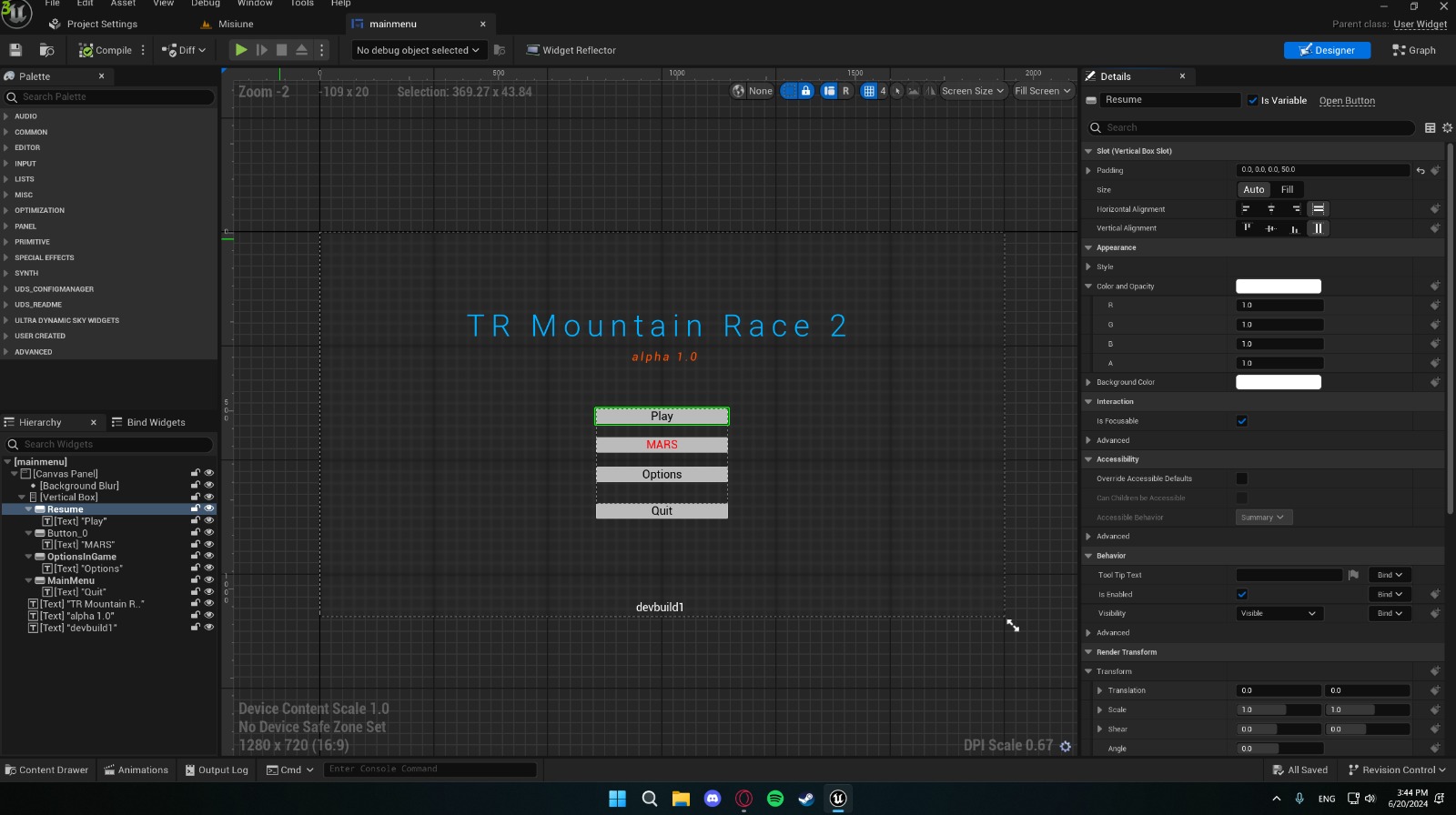This screenshot has height=815, width=1456.
Task: Switch to Graph mode
Action: [x=1414, y=50]
